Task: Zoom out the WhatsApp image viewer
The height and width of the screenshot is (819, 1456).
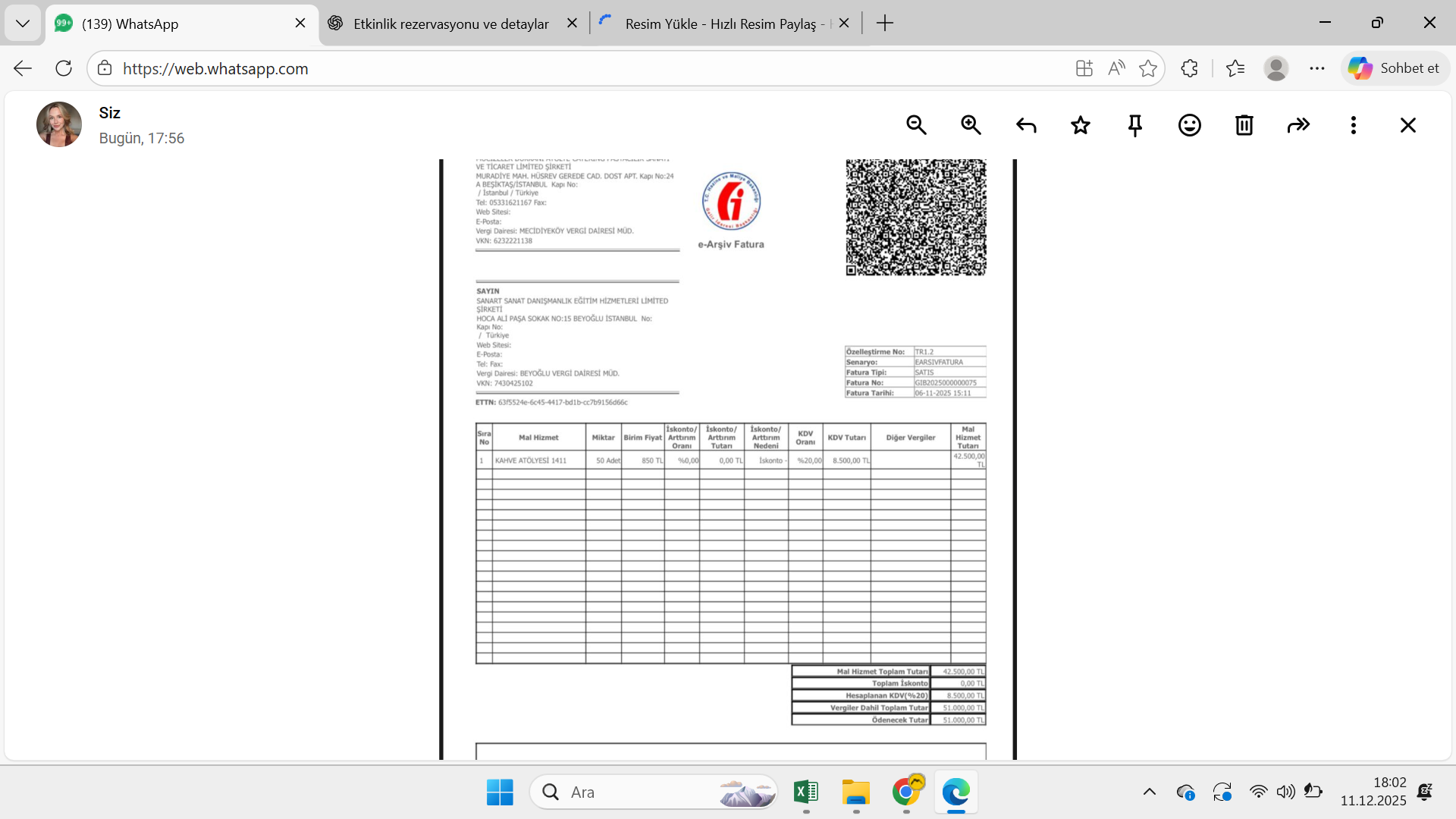Action: [917, 125]
